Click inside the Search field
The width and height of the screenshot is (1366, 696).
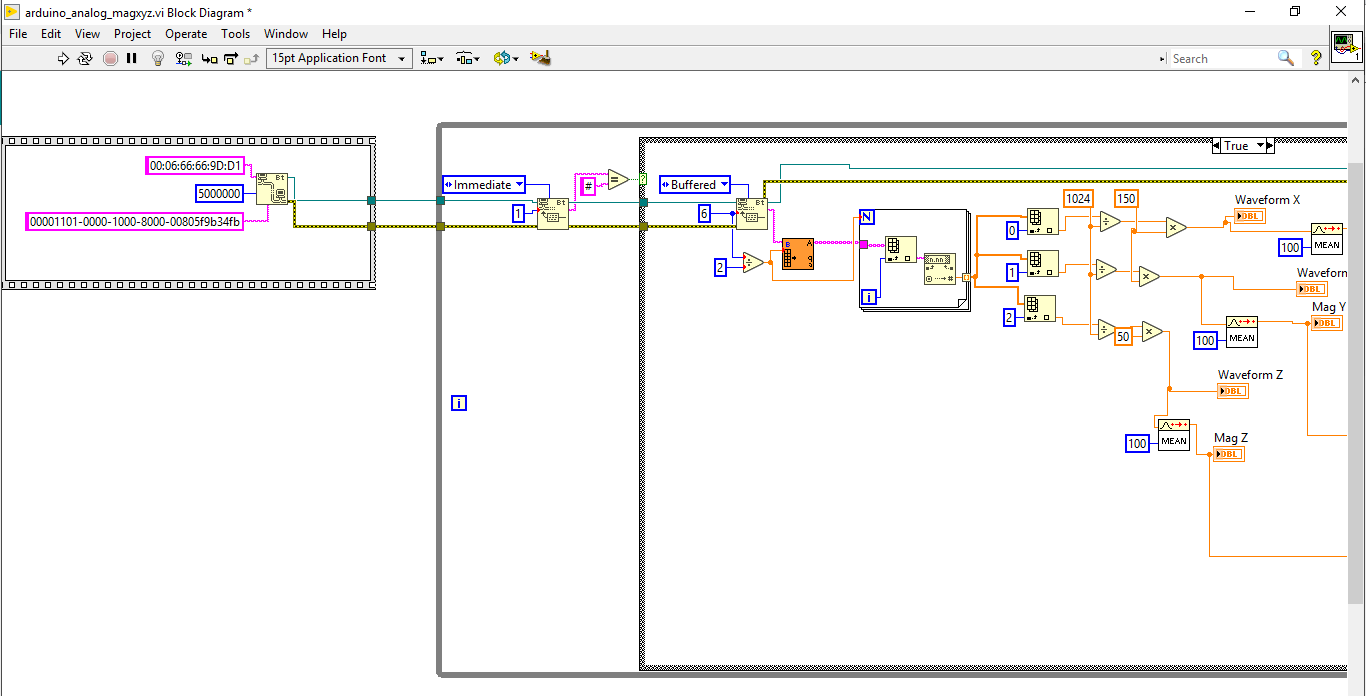(1222, 58)
